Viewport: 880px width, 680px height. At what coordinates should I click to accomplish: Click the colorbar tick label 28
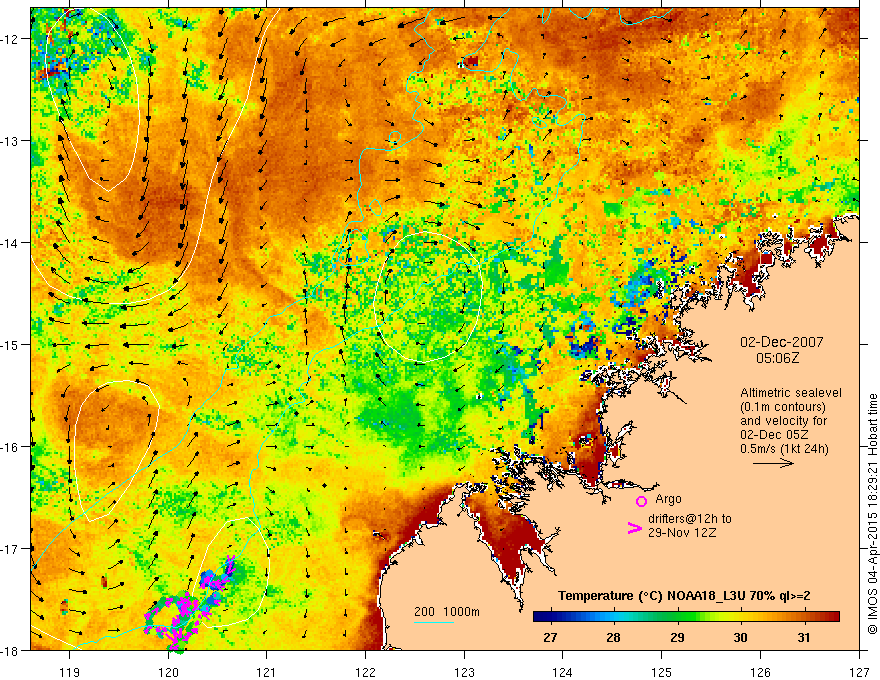[613, 637]
